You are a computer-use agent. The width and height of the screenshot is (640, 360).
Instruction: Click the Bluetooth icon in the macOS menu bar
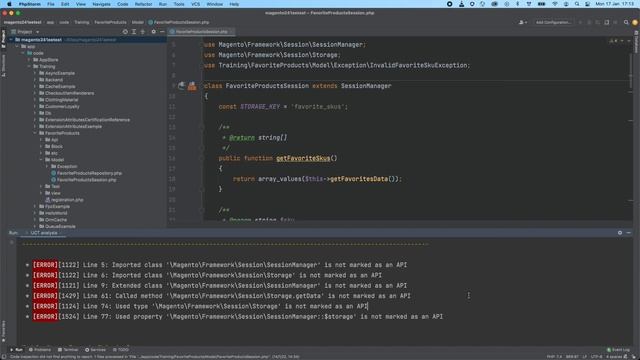pyautogui.click(x=518, y=4)
